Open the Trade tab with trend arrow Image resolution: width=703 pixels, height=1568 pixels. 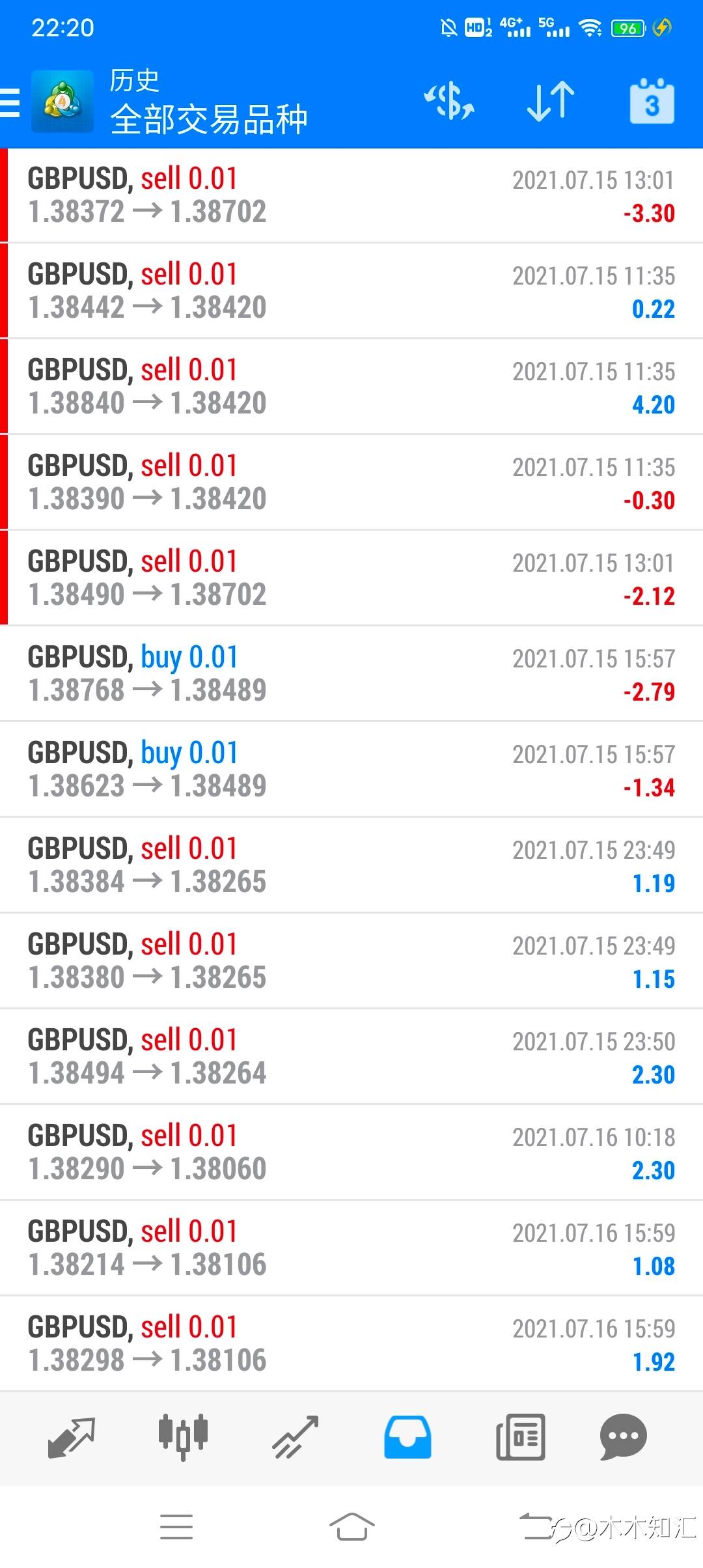click(x=296, y=1436)
